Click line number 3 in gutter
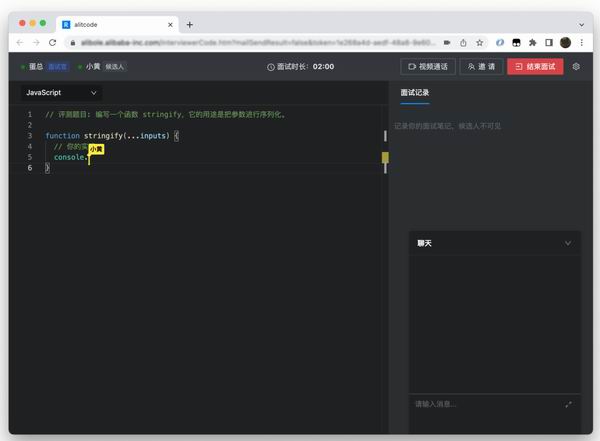The image size is (600, 441). (30, 136)
